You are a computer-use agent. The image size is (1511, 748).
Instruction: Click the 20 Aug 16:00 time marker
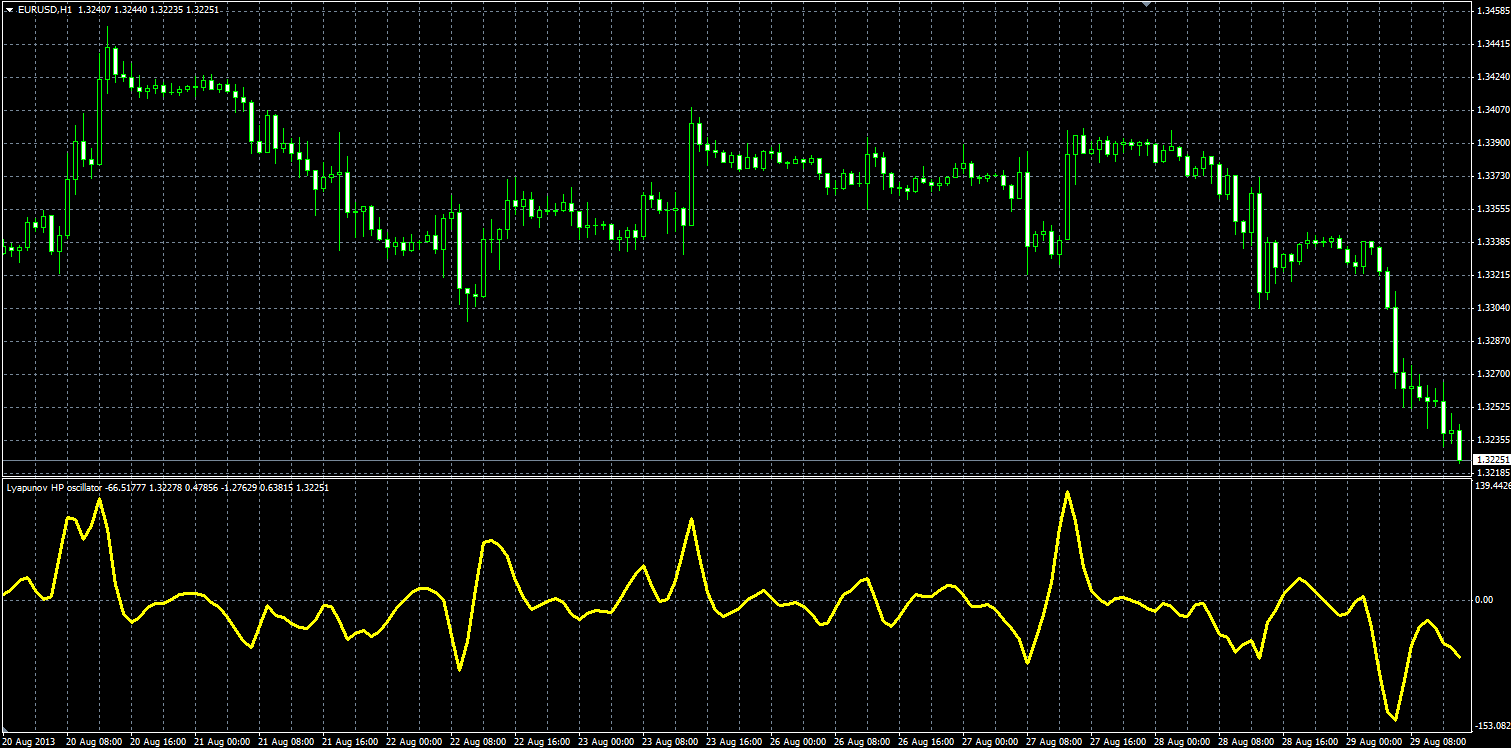[x=159, y=741]
